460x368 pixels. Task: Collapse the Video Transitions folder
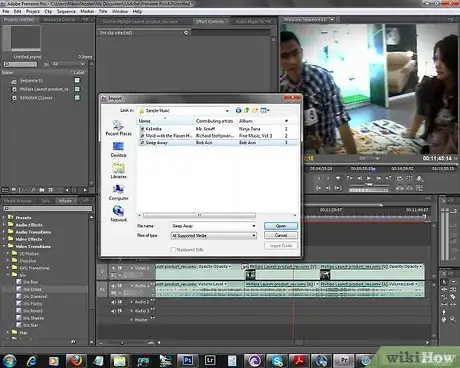(4, 246)
